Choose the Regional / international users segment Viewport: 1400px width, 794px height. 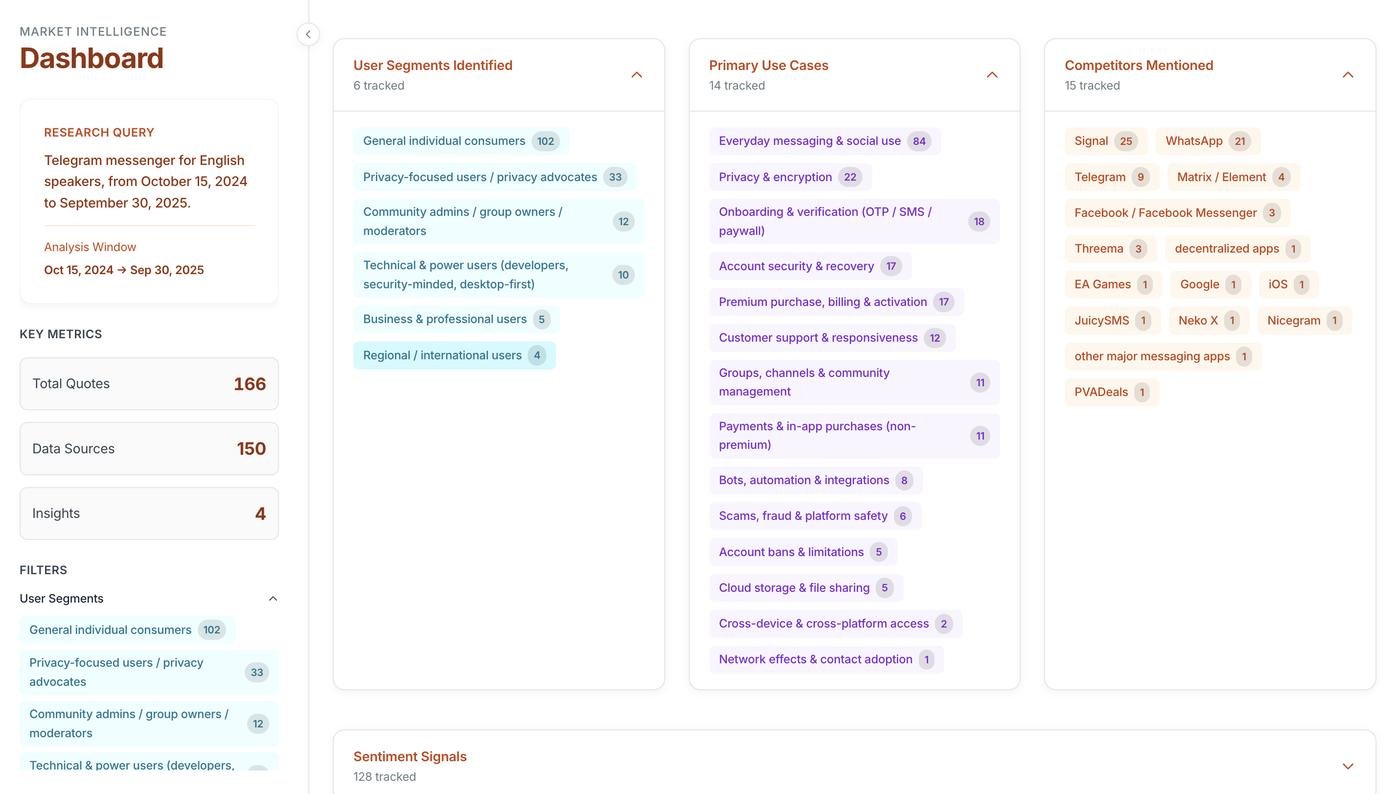453,355
